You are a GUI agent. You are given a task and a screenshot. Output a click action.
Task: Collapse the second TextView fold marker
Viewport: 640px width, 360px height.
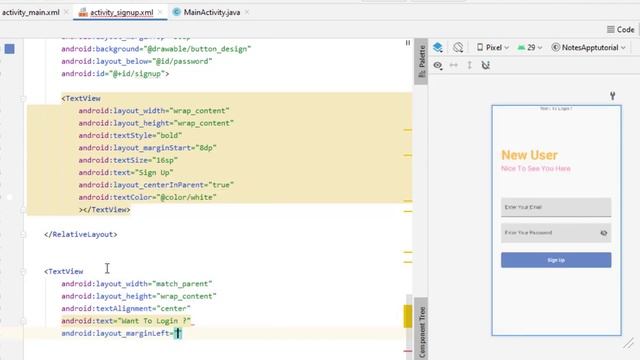coord(23,271)
